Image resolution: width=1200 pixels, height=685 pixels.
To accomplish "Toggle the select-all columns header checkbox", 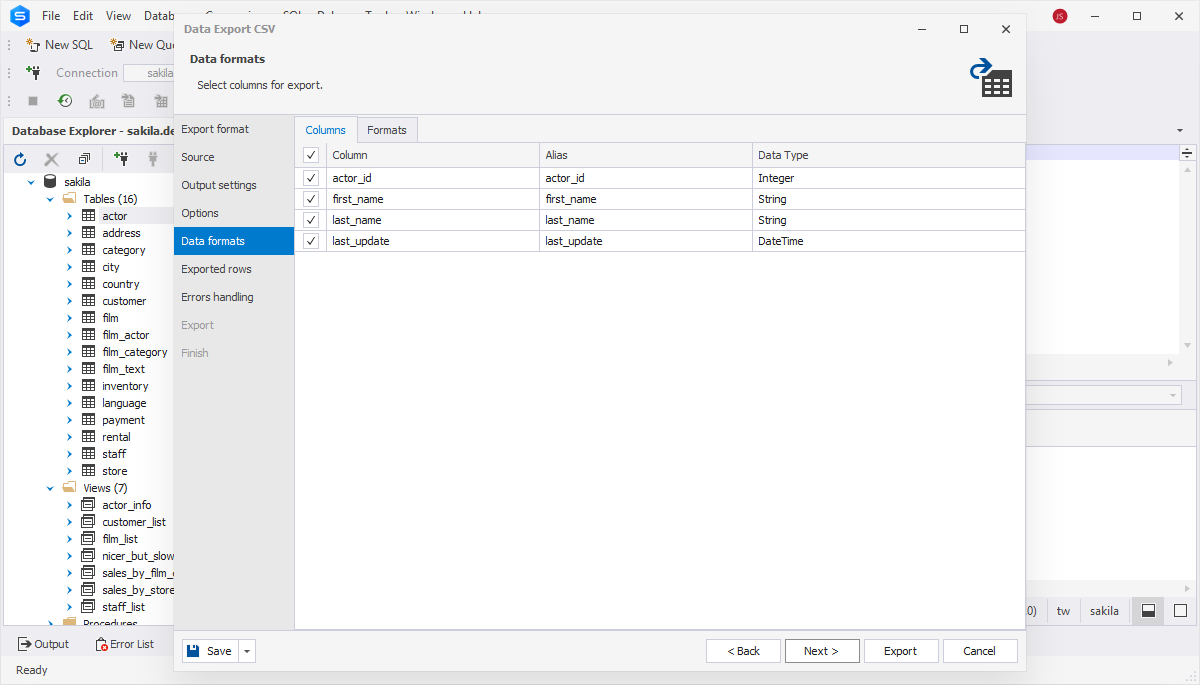I will click(311, 155).
